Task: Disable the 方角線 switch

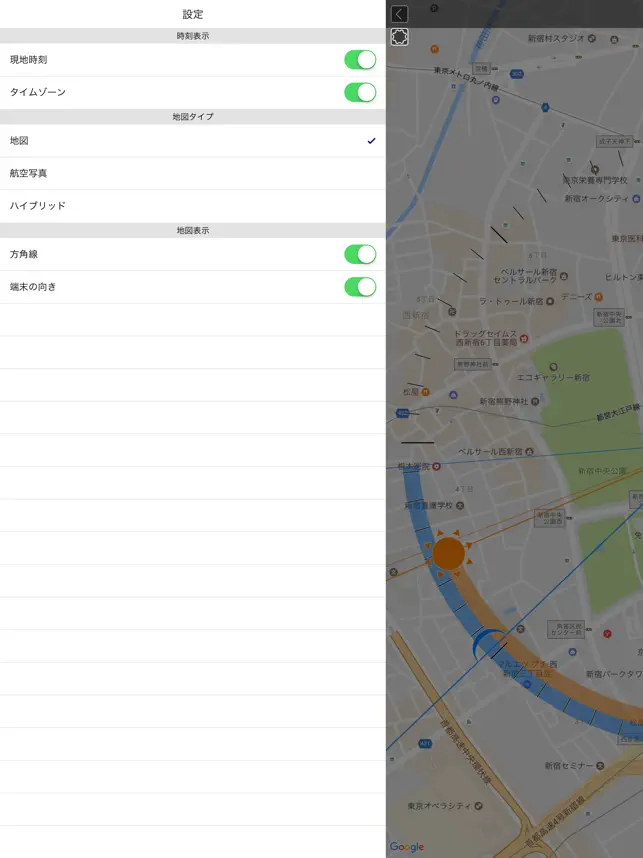Action: [x=360, y=254]
